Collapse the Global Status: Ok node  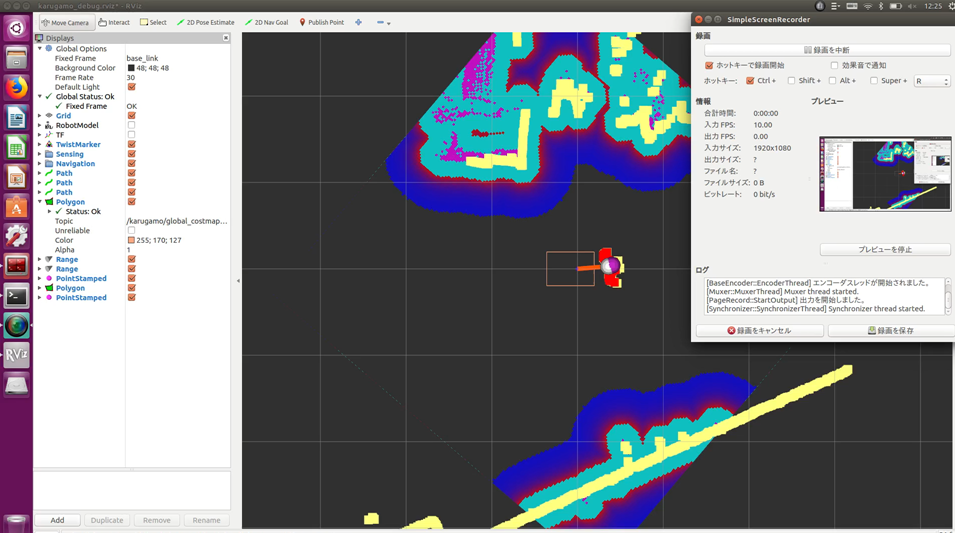(x=40, y=96)
